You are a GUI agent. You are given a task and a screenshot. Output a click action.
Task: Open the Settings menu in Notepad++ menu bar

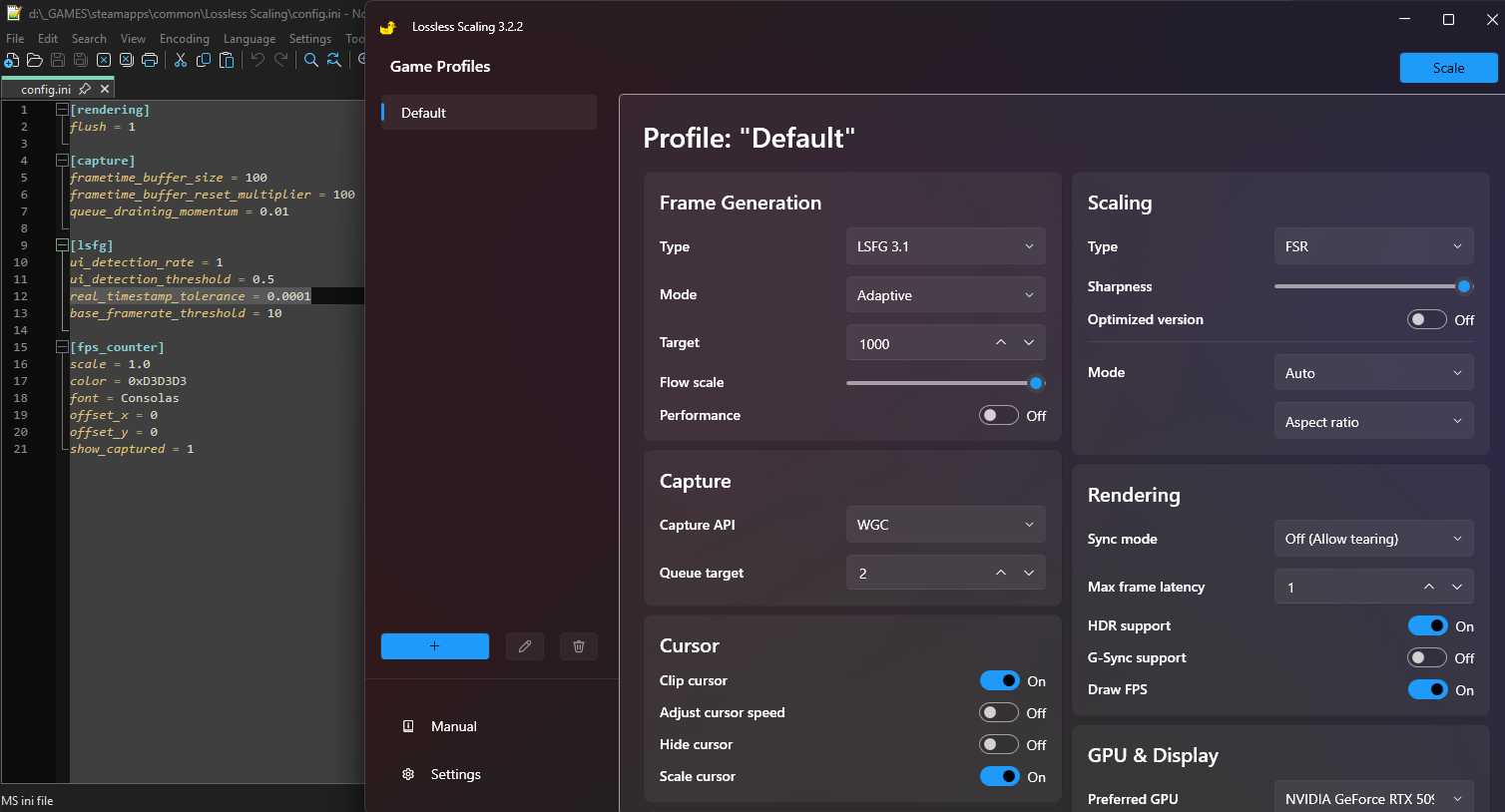[310, 39]
